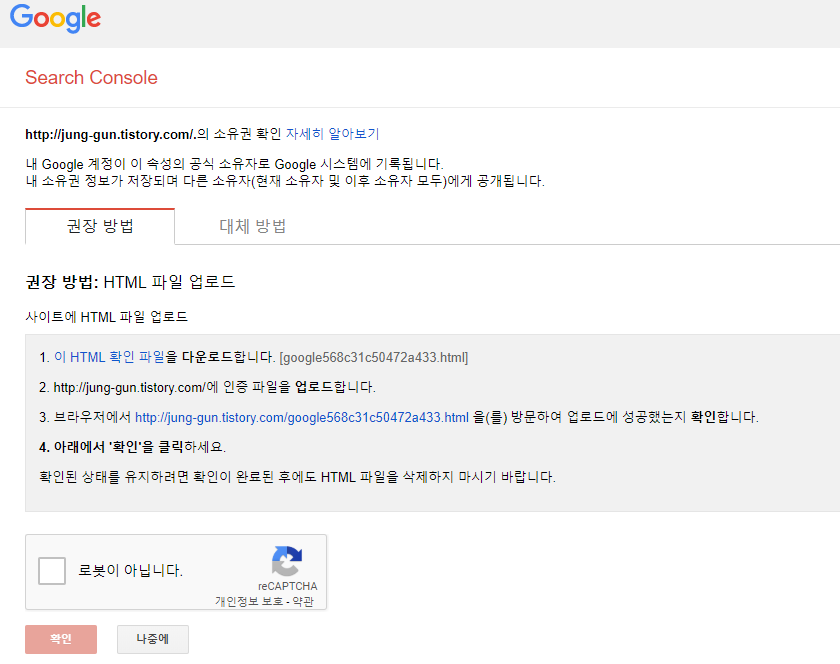This screenshot has height=664, width=840.
Task: Click the text '사이트에 HTML 파일 업로드'
Action: tap(107, 317)
